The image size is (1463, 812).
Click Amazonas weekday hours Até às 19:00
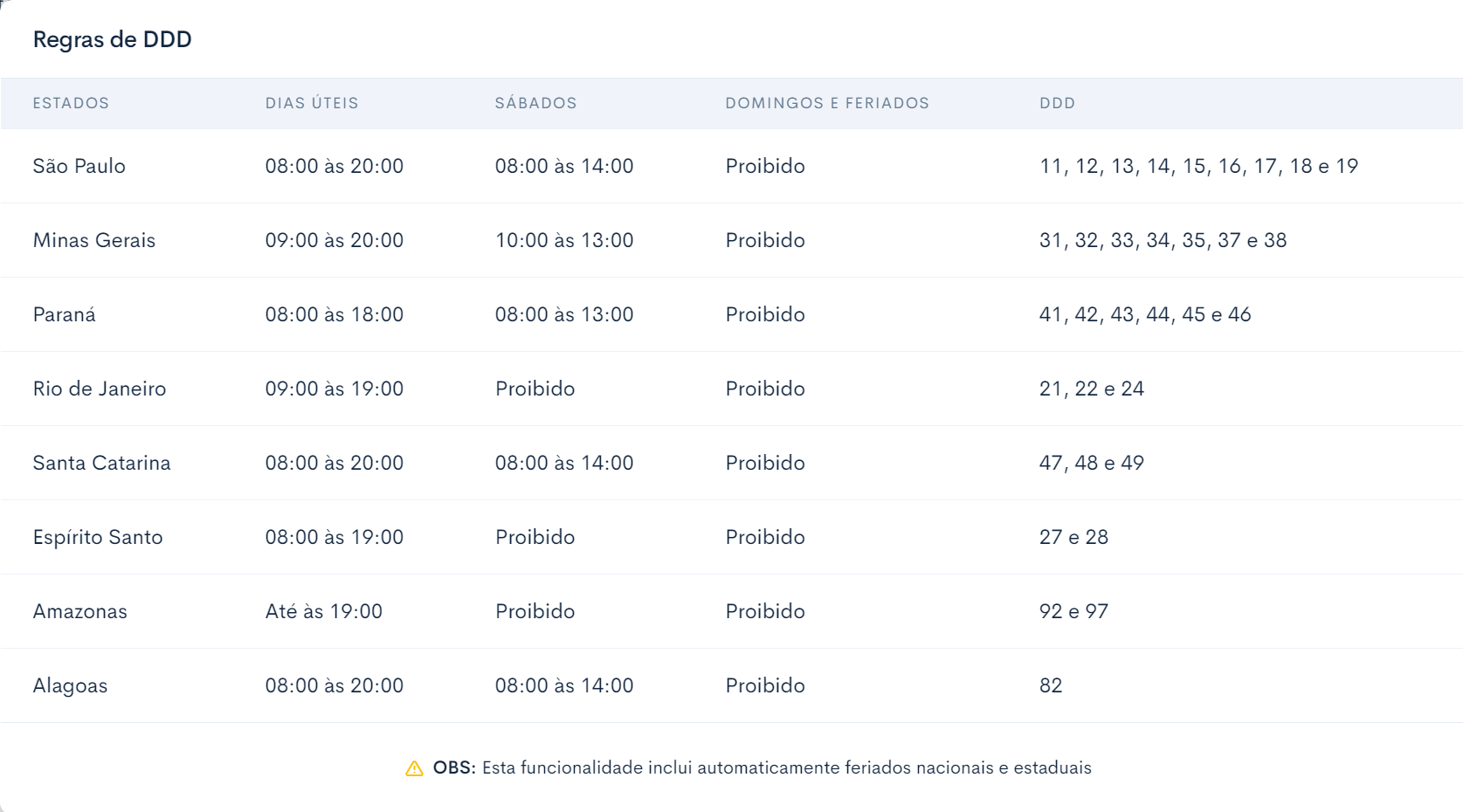coord(324,611)
